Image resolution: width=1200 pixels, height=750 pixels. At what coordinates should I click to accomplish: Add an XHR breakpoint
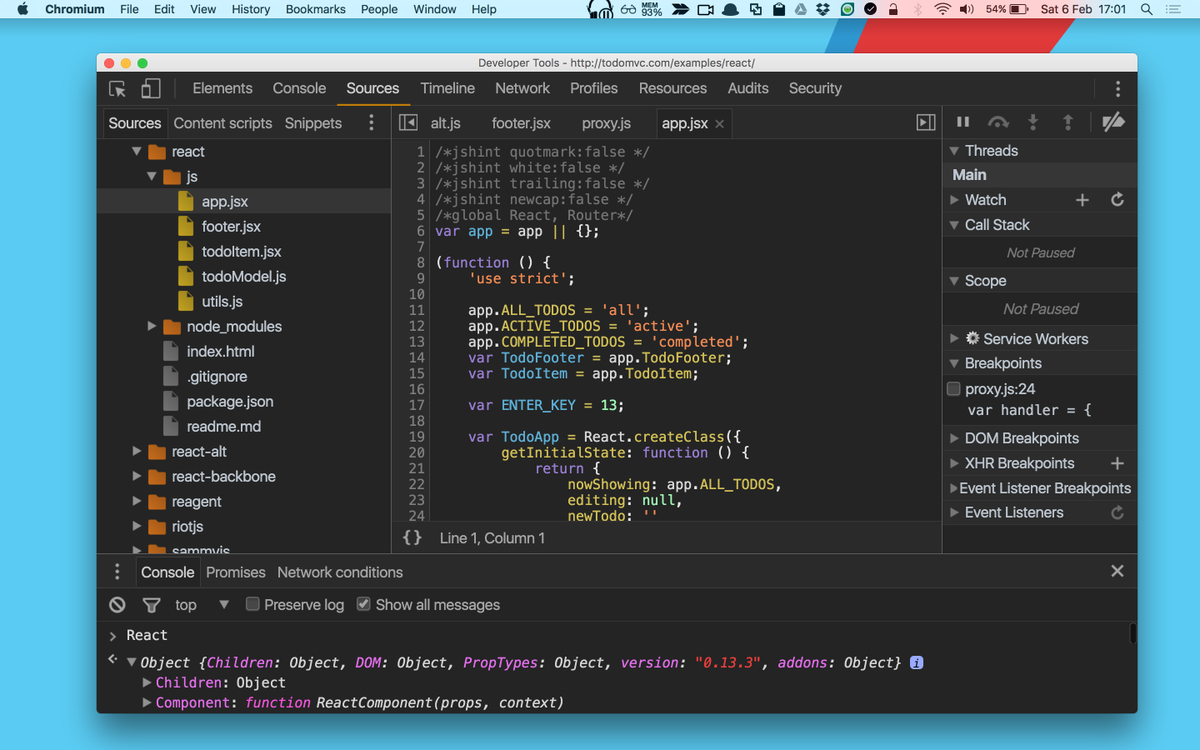point(1117,463)
